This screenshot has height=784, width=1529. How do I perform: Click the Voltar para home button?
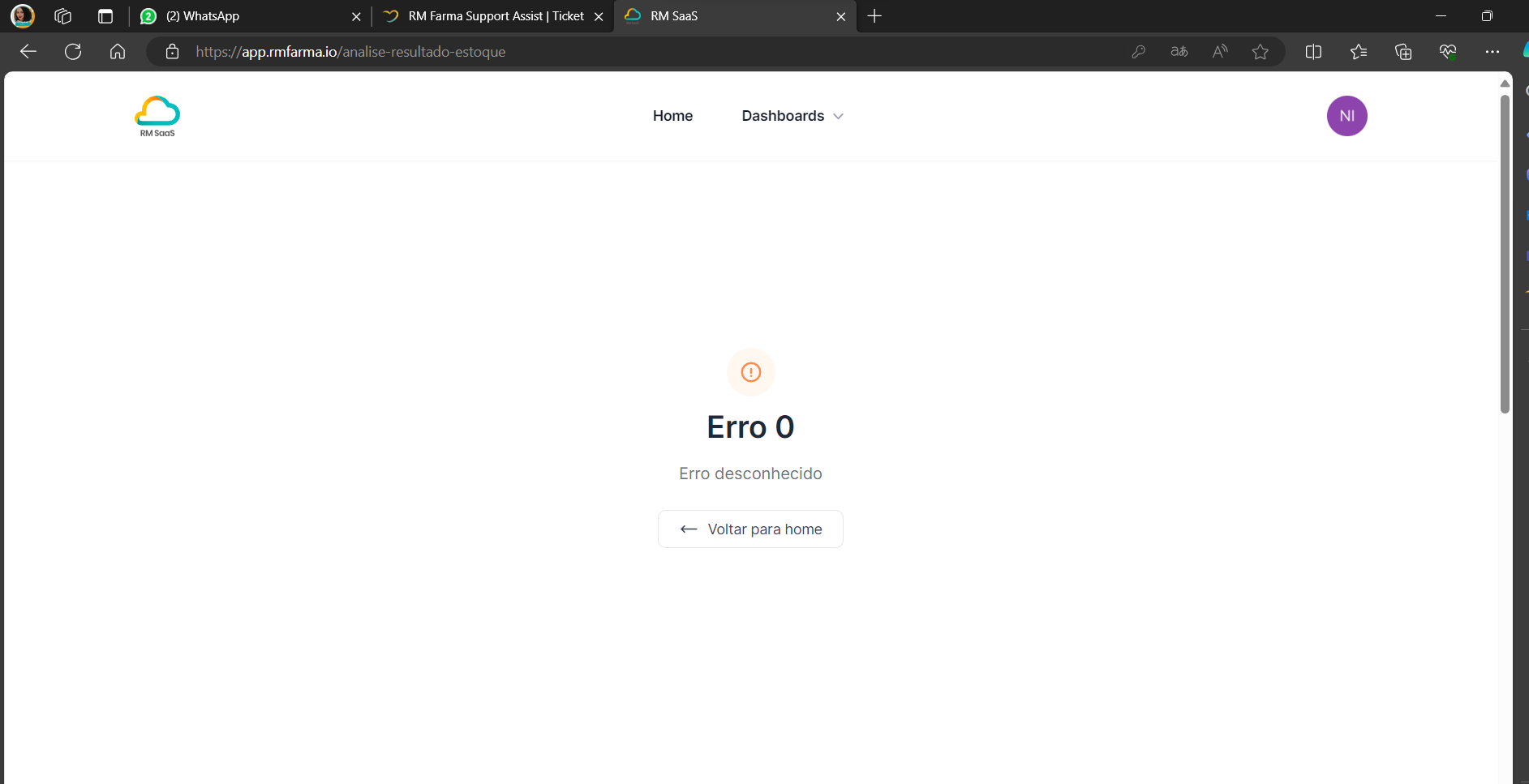pos(750,529)
